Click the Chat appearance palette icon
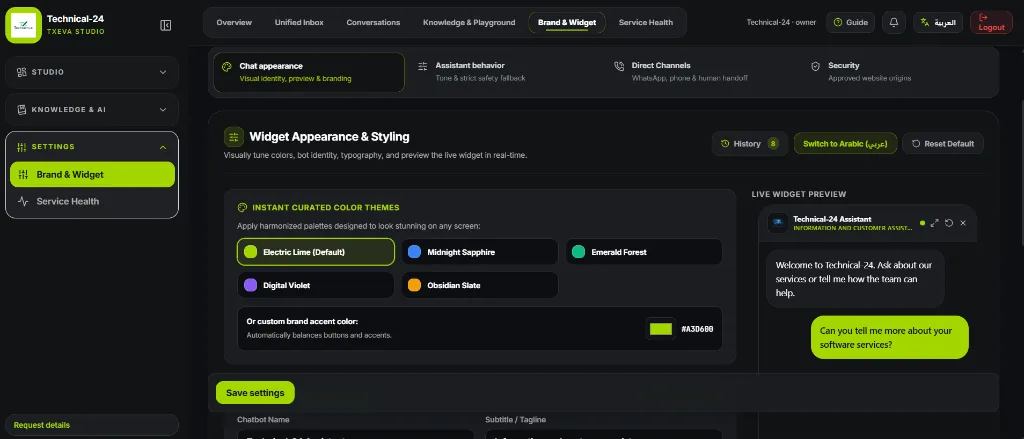The width and height of the screenshot is (1024, 439). point(227,67)
